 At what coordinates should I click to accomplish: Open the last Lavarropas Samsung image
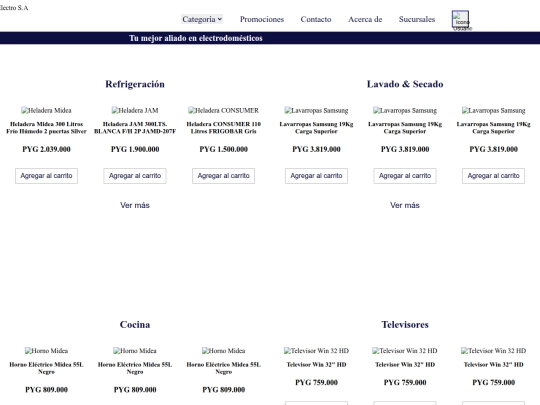(x=494, y=111)
